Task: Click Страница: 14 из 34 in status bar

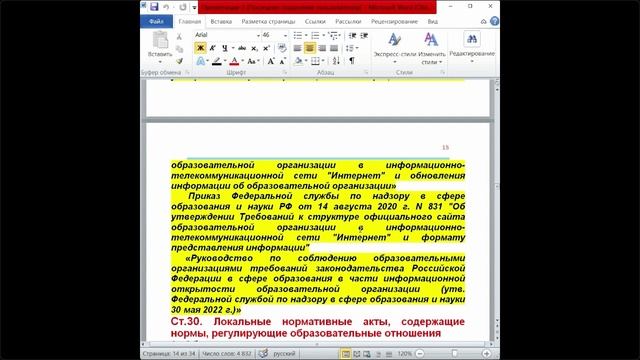Action: click(169, 353)
